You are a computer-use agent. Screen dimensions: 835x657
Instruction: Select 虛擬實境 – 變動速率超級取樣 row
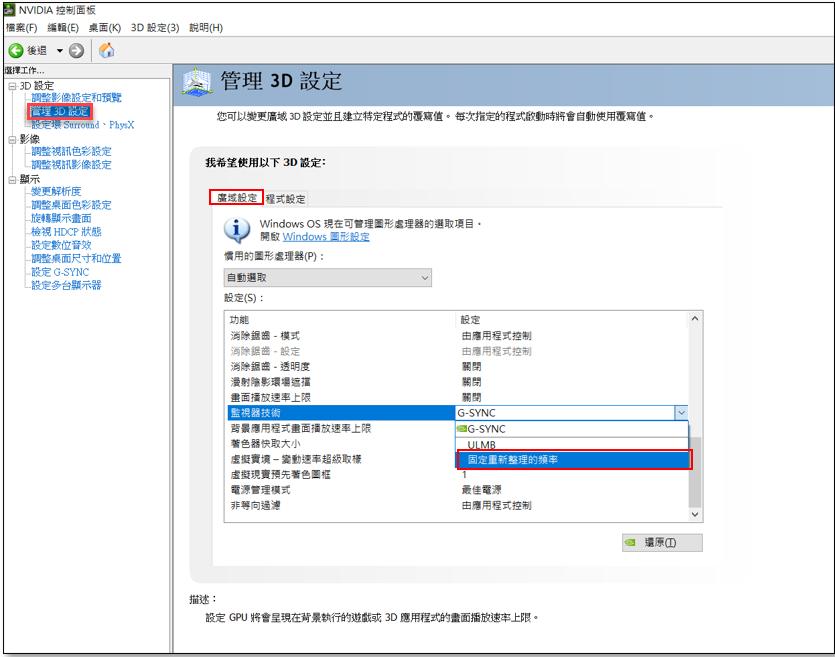pyautogui.click(x=341, y=459)
